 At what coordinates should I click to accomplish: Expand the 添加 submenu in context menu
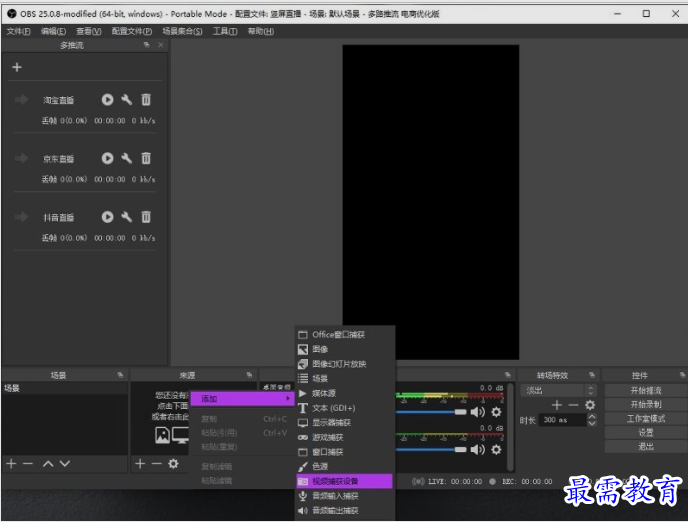coord(243,398)
